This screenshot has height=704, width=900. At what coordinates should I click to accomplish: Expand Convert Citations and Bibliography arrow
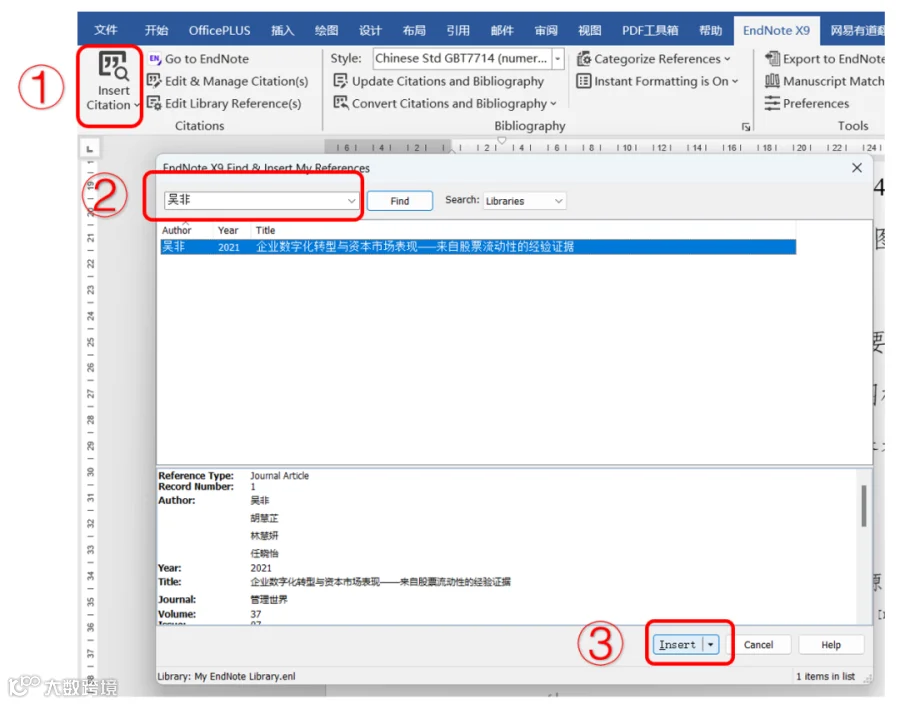(553, 104)
